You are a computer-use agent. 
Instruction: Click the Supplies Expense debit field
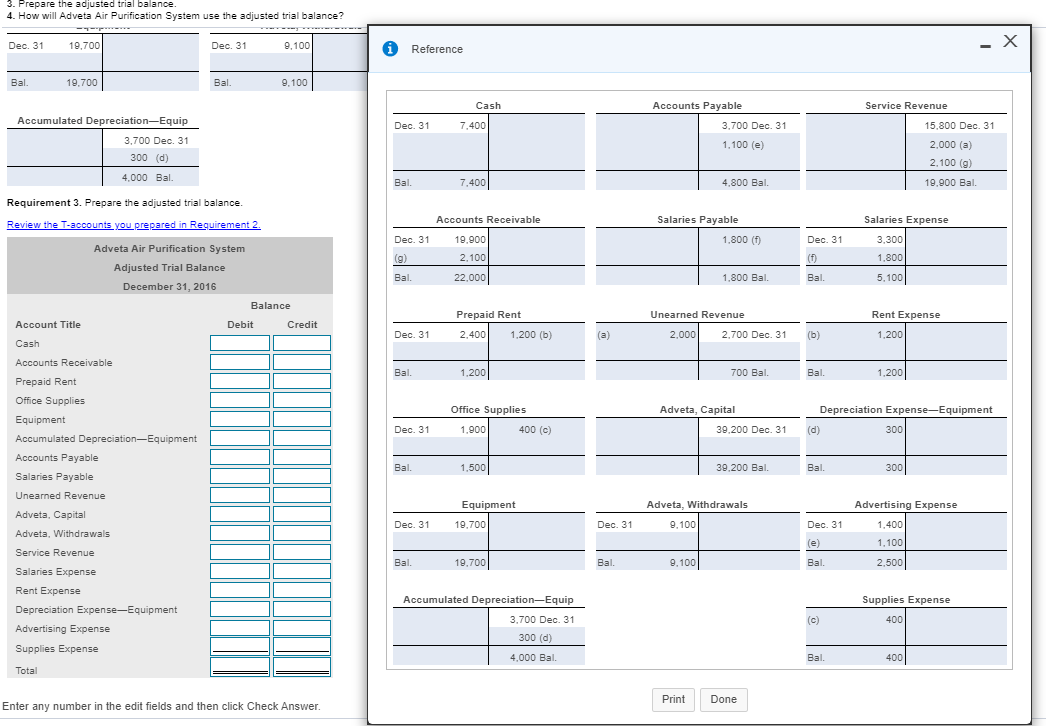coord(240,647)
